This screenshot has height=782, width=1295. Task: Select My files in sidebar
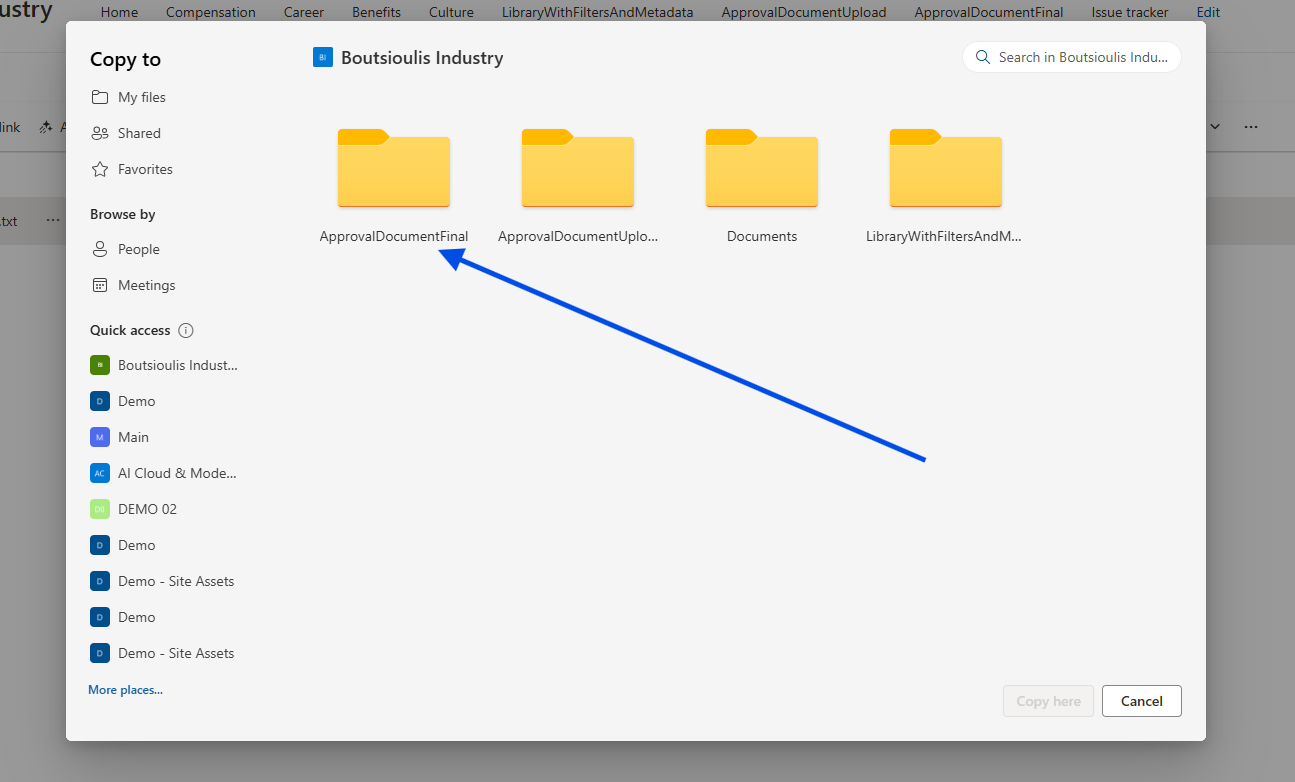pos(141,97)
